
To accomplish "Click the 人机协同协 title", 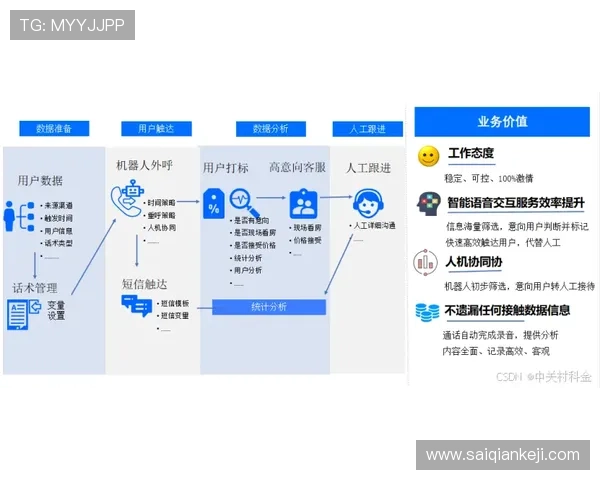I will 474,262.
